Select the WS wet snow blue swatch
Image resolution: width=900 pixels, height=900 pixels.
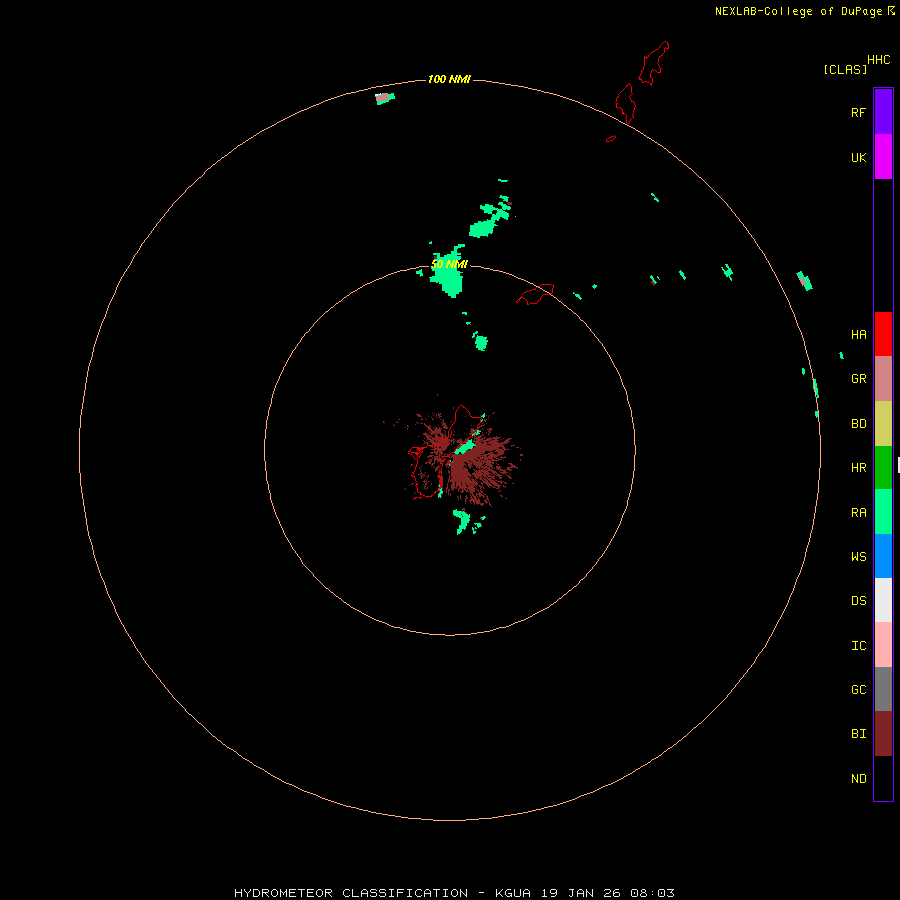click(x=883, y=556)
